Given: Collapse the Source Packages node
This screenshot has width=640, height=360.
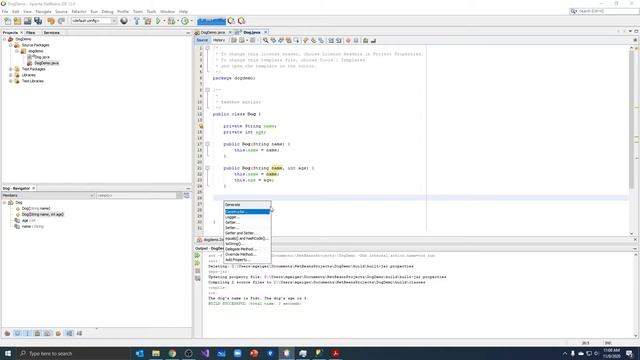Looking at the screenshot, I should [x=11, y=45].
